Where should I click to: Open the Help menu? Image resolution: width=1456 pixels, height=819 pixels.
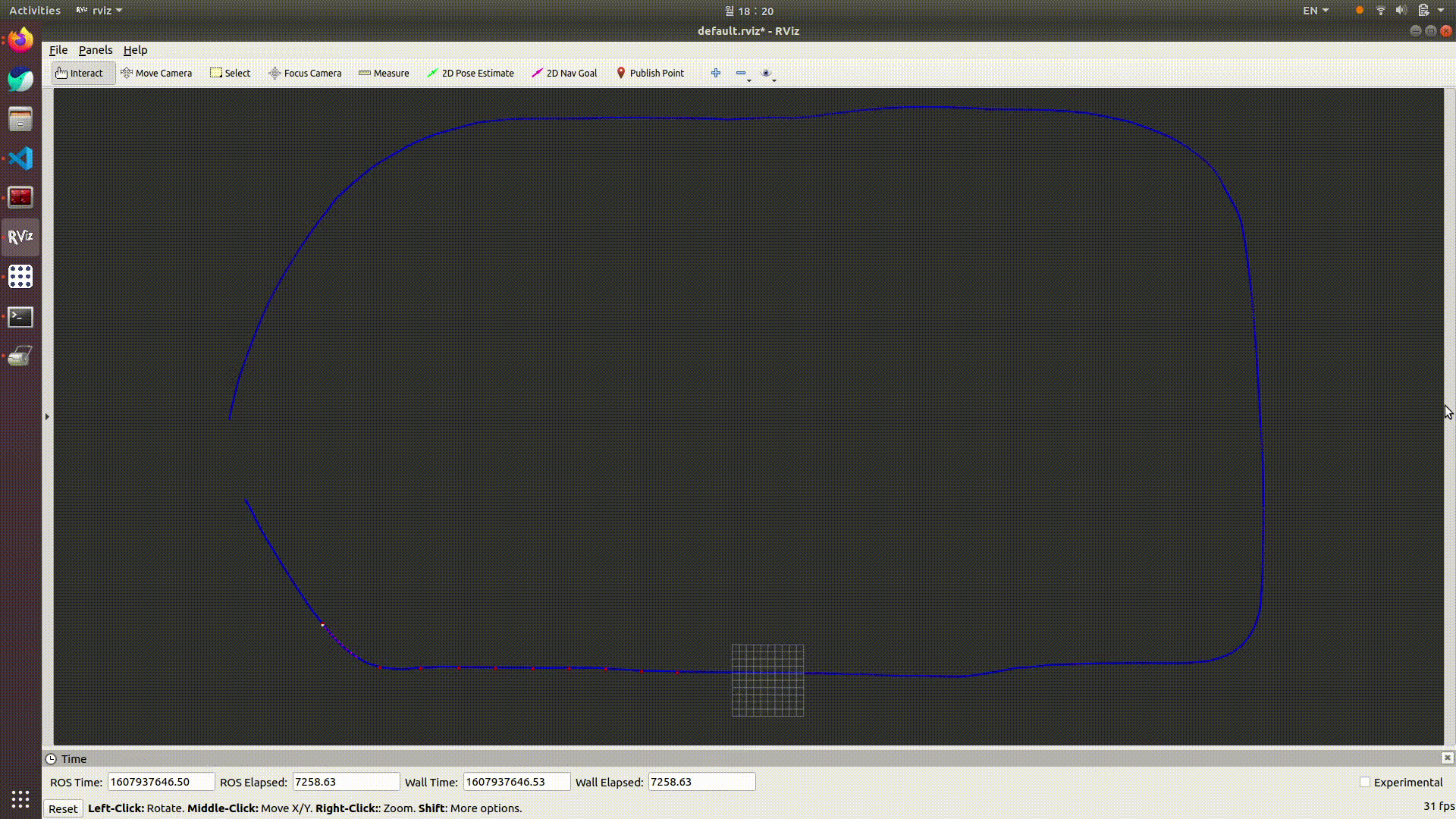coord(135,50)
